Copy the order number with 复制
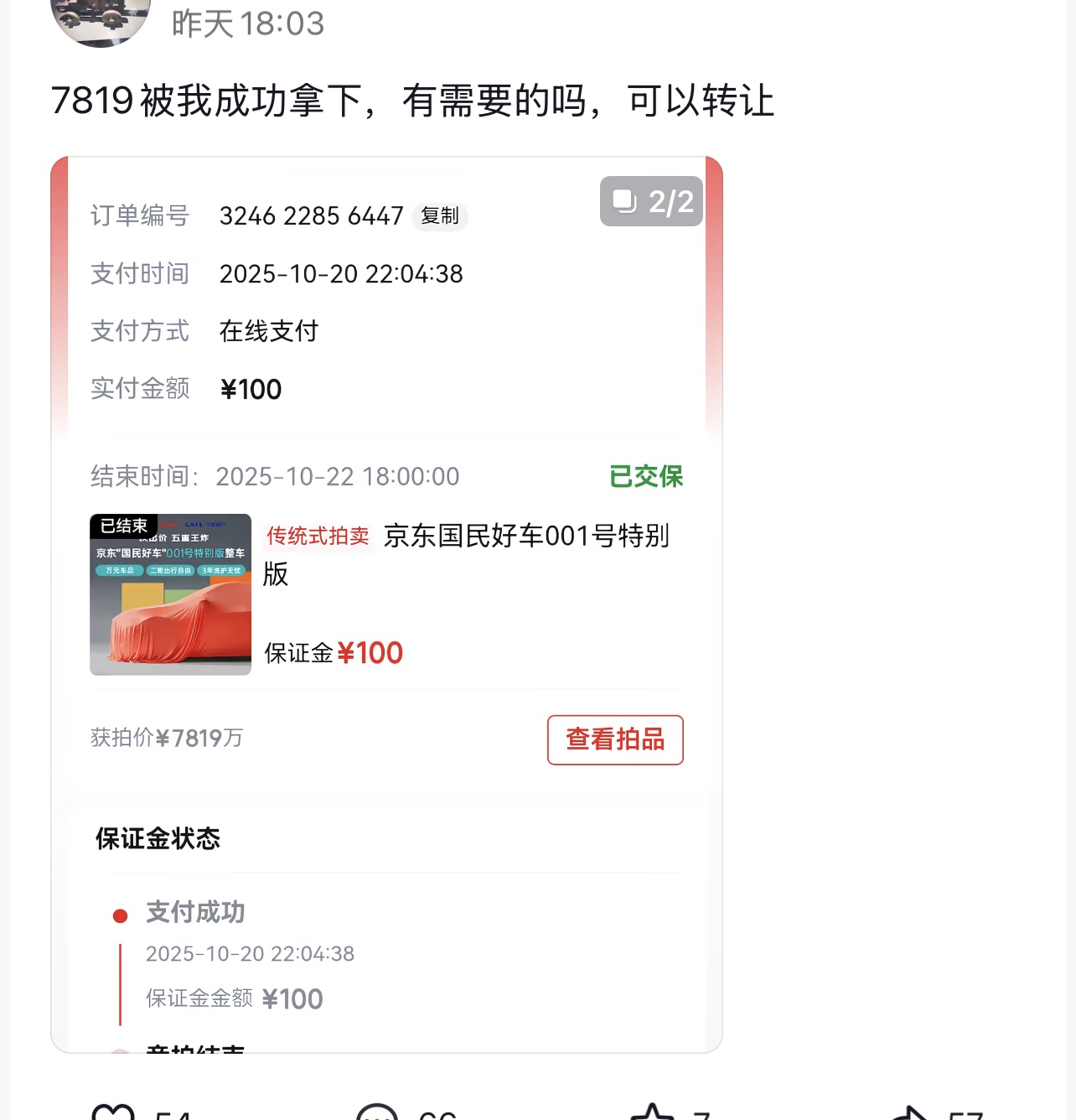 (x=440, y=216)
